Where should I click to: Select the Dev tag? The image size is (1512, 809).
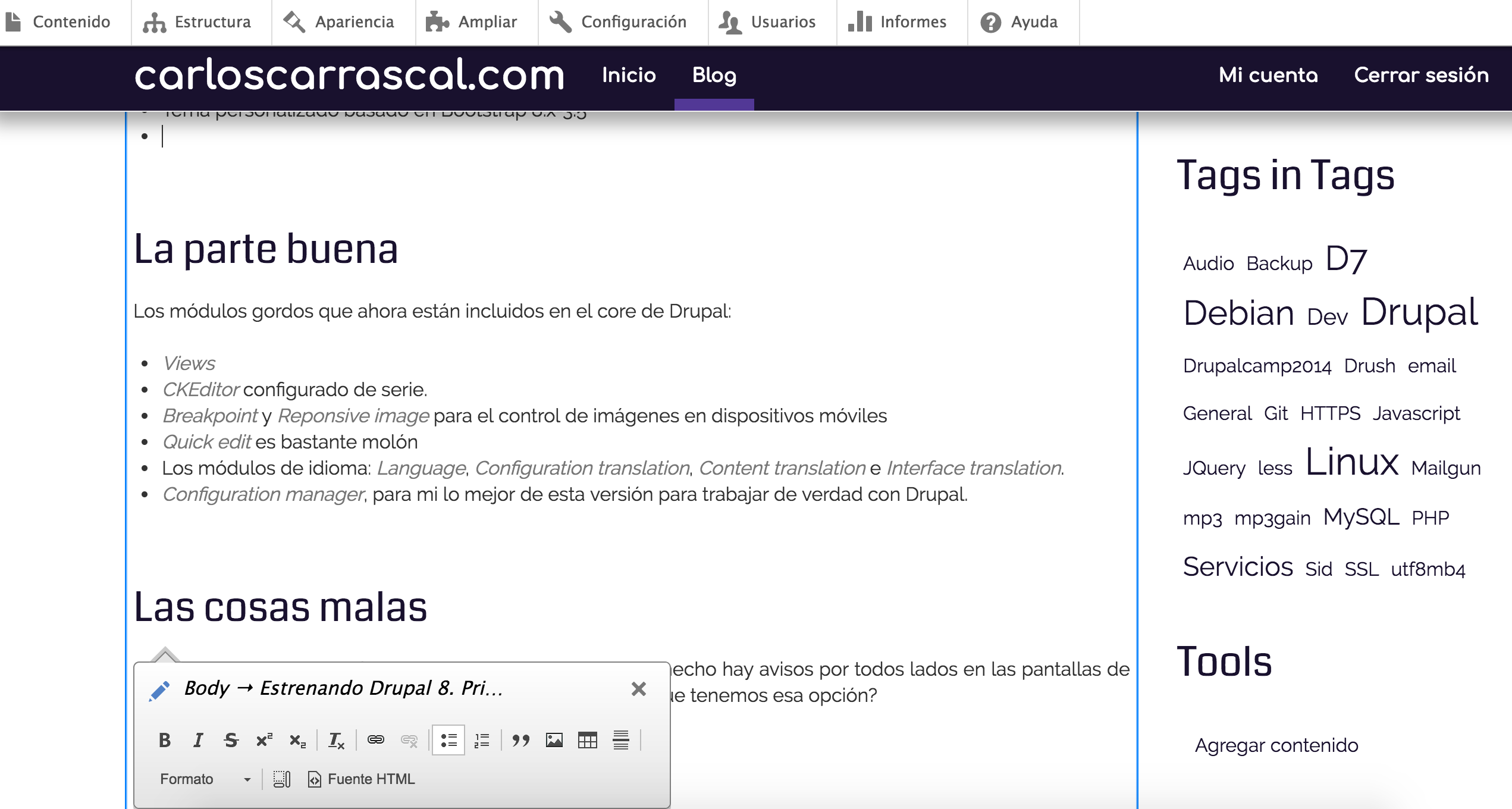click(x=1327, y=317)
